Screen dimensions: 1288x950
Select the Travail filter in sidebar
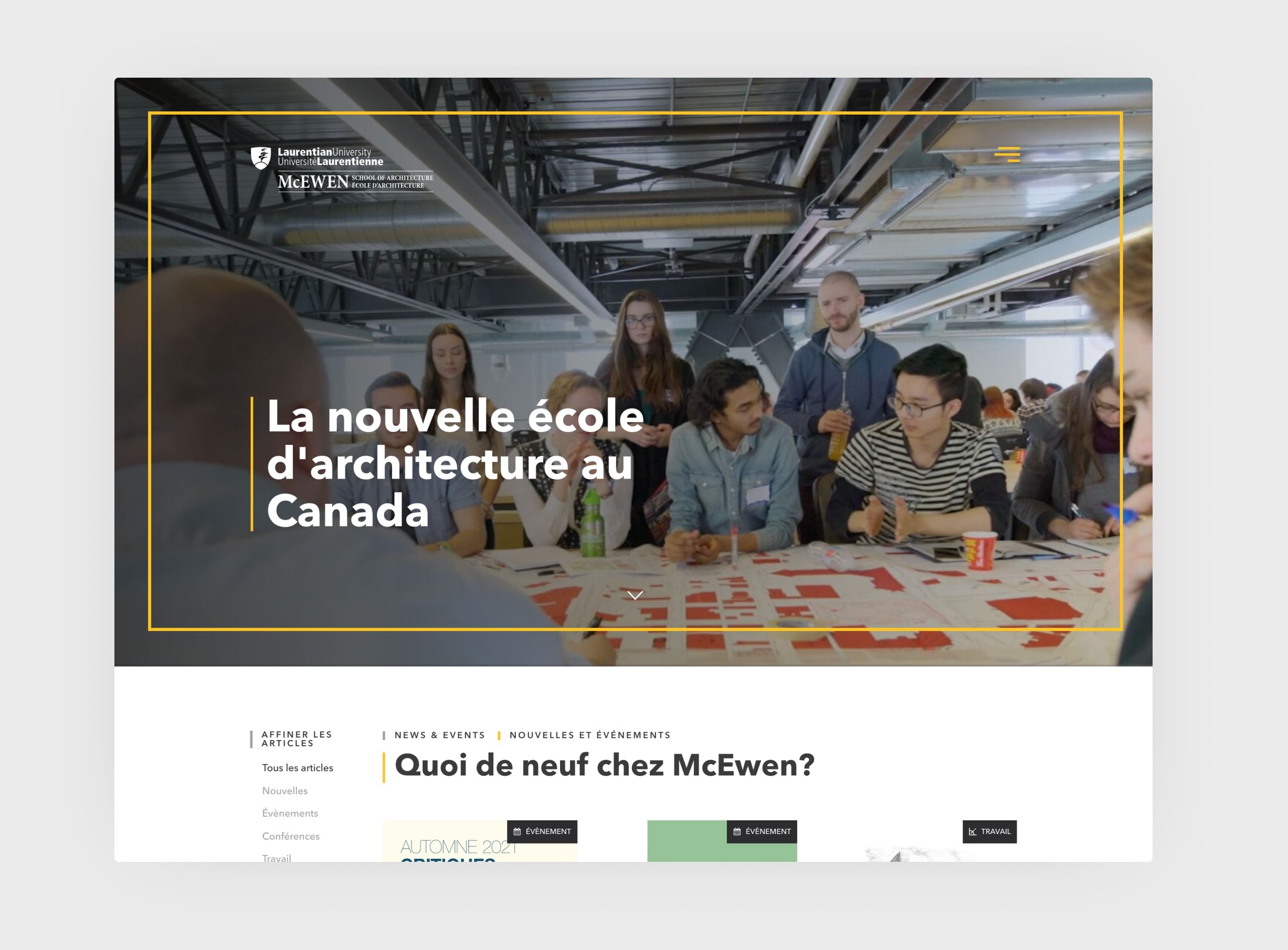[x=277, y=858]
